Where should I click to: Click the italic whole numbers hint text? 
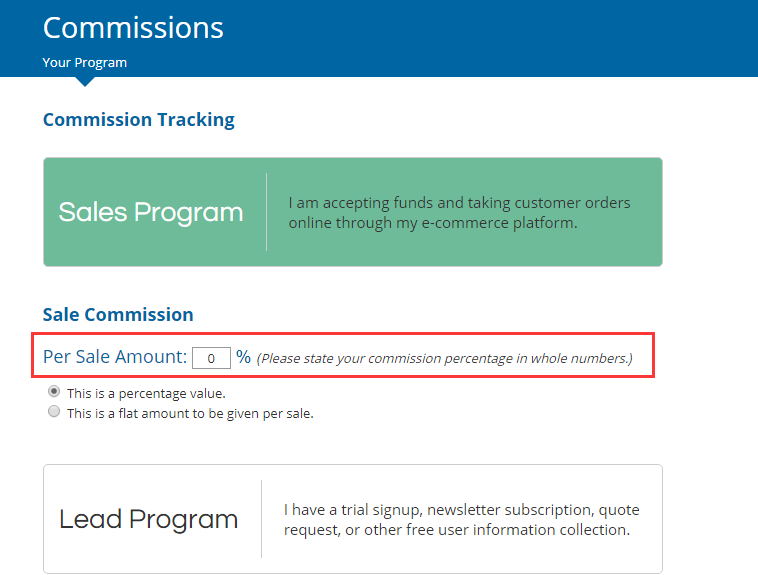point(445,358)
